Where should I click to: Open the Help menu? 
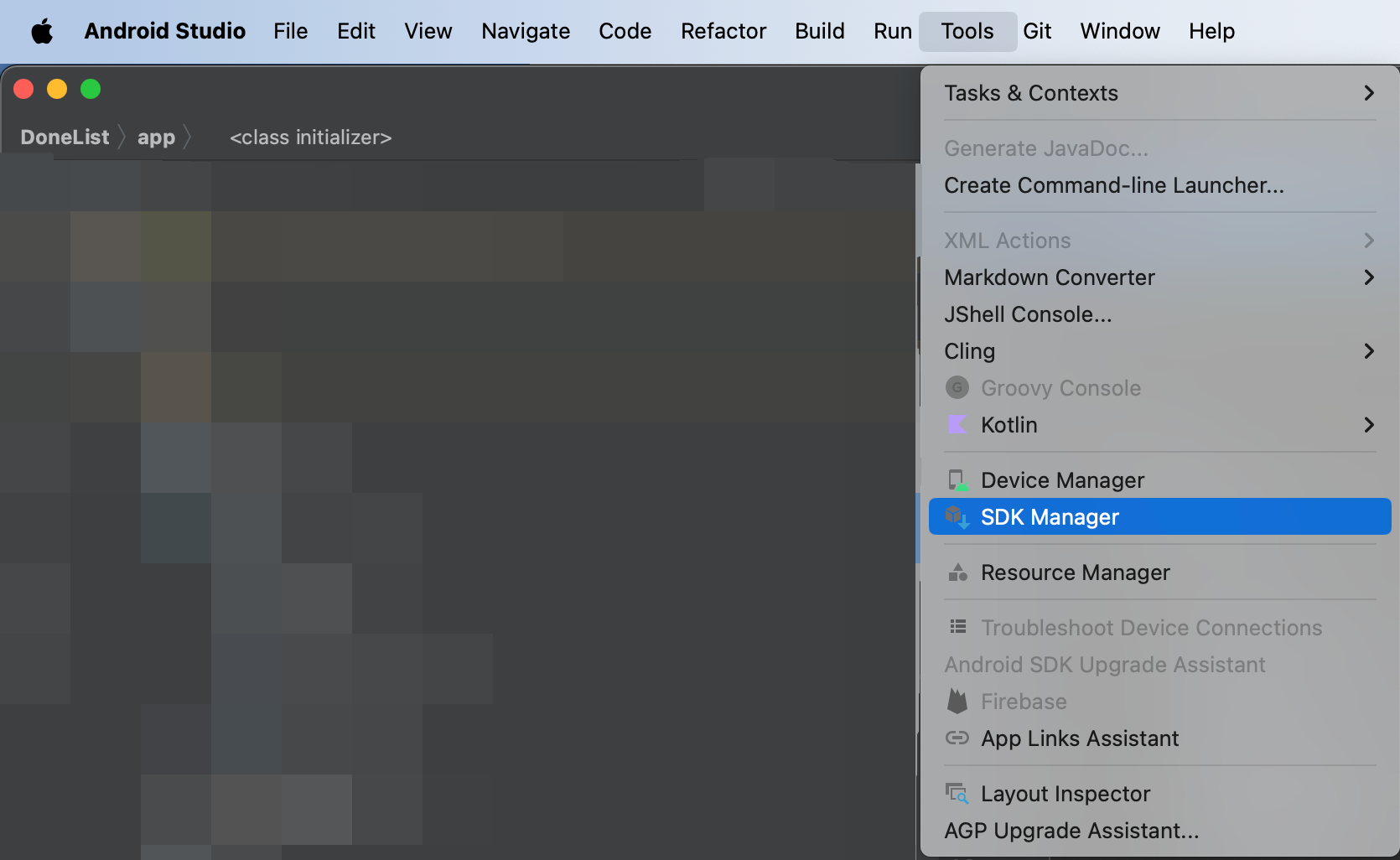click(1211, 32)
